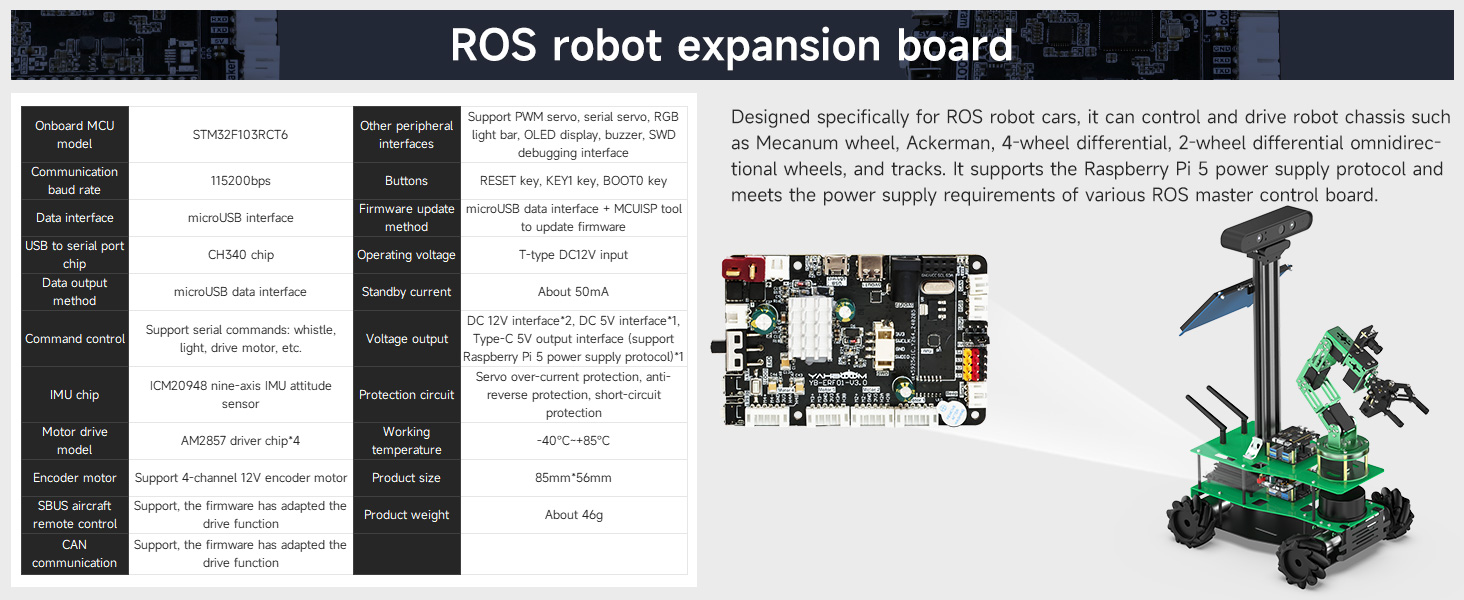The height and width of the screenshot is (600, 1464).
Task: Select the IMU chip label
Action: click(x=74, y=394)
